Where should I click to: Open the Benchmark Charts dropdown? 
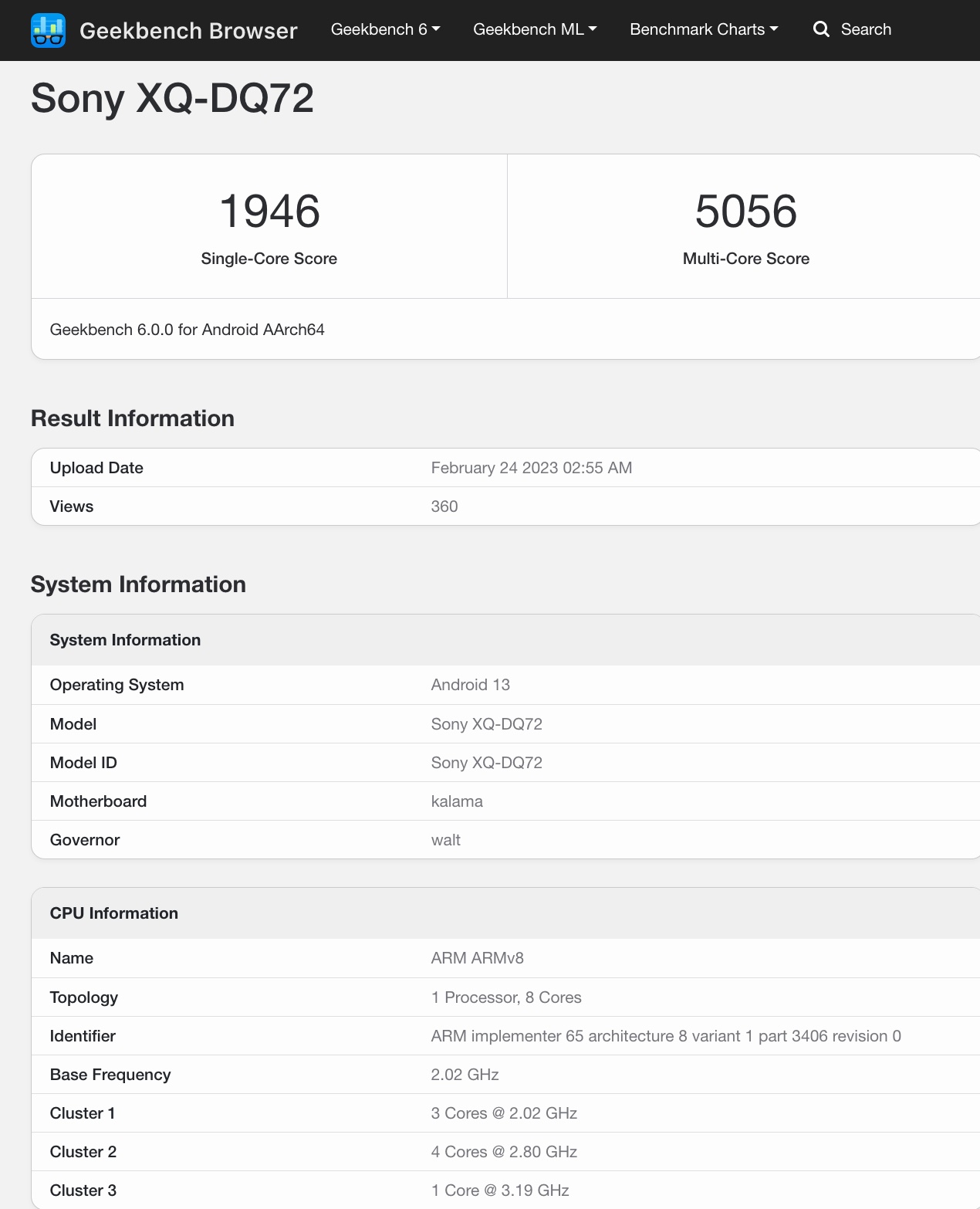704,29
